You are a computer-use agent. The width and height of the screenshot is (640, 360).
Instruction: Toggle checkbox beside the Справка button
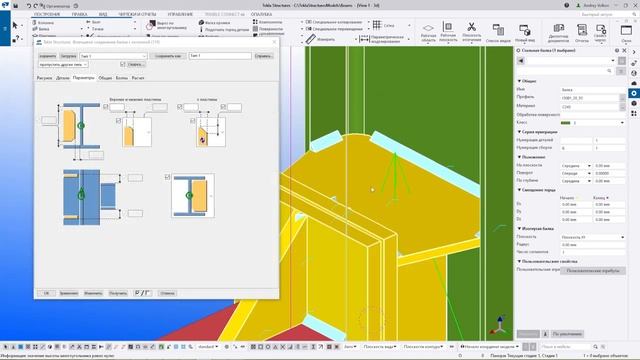[x=123, y=64]
